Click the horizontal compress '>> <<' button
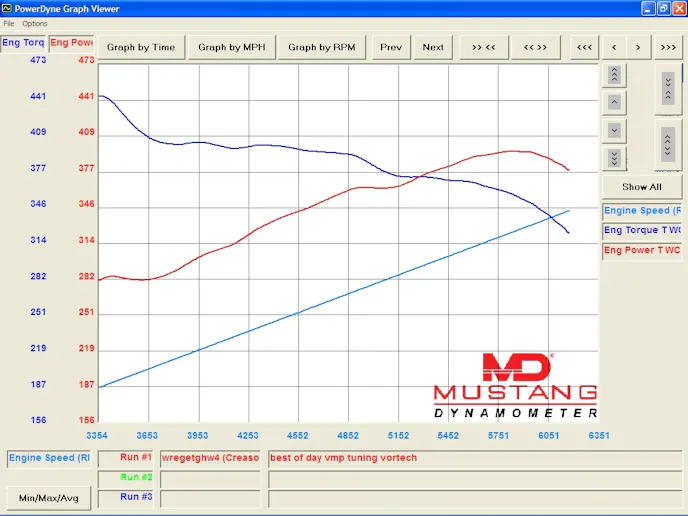Image resolution: width=688 pixels, height=516 pixels. click(484, 47)
